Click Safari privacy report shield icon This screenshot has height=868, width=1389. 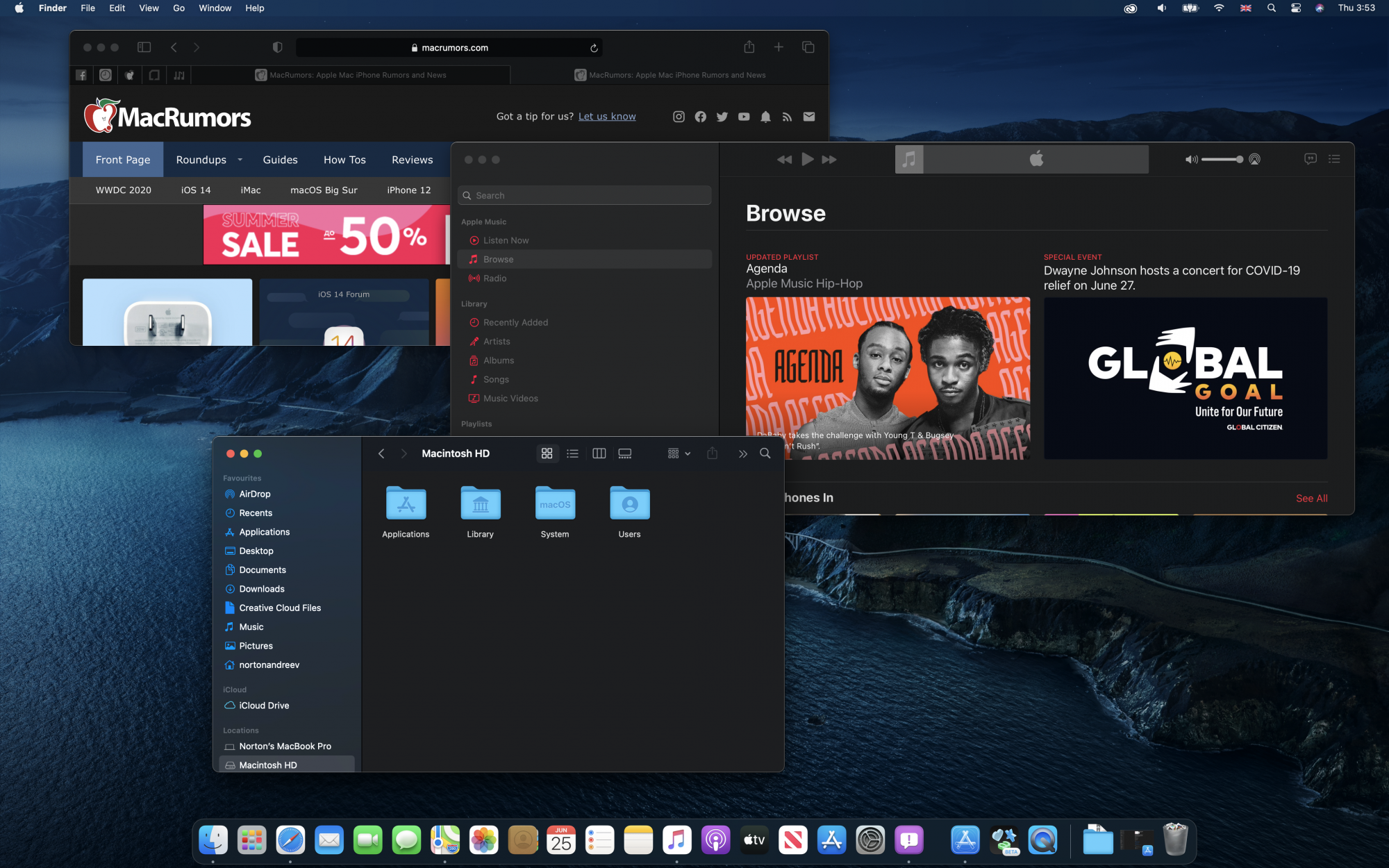[x=277, y=47]
